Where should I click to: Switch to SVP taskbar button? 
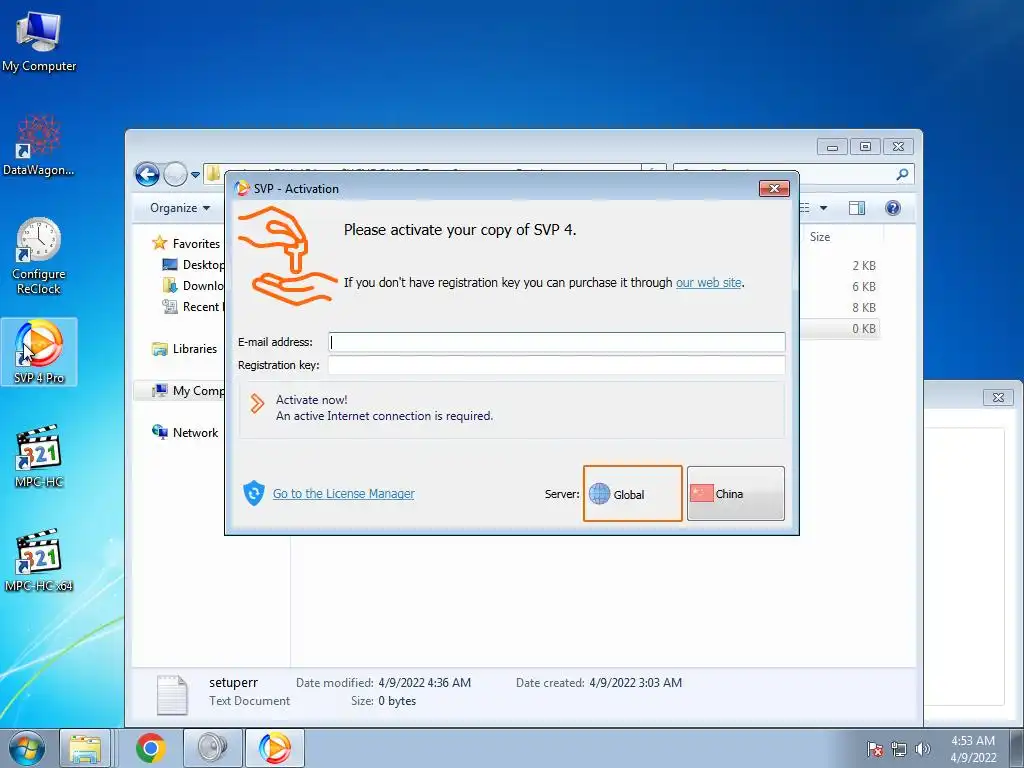(274, 748)
